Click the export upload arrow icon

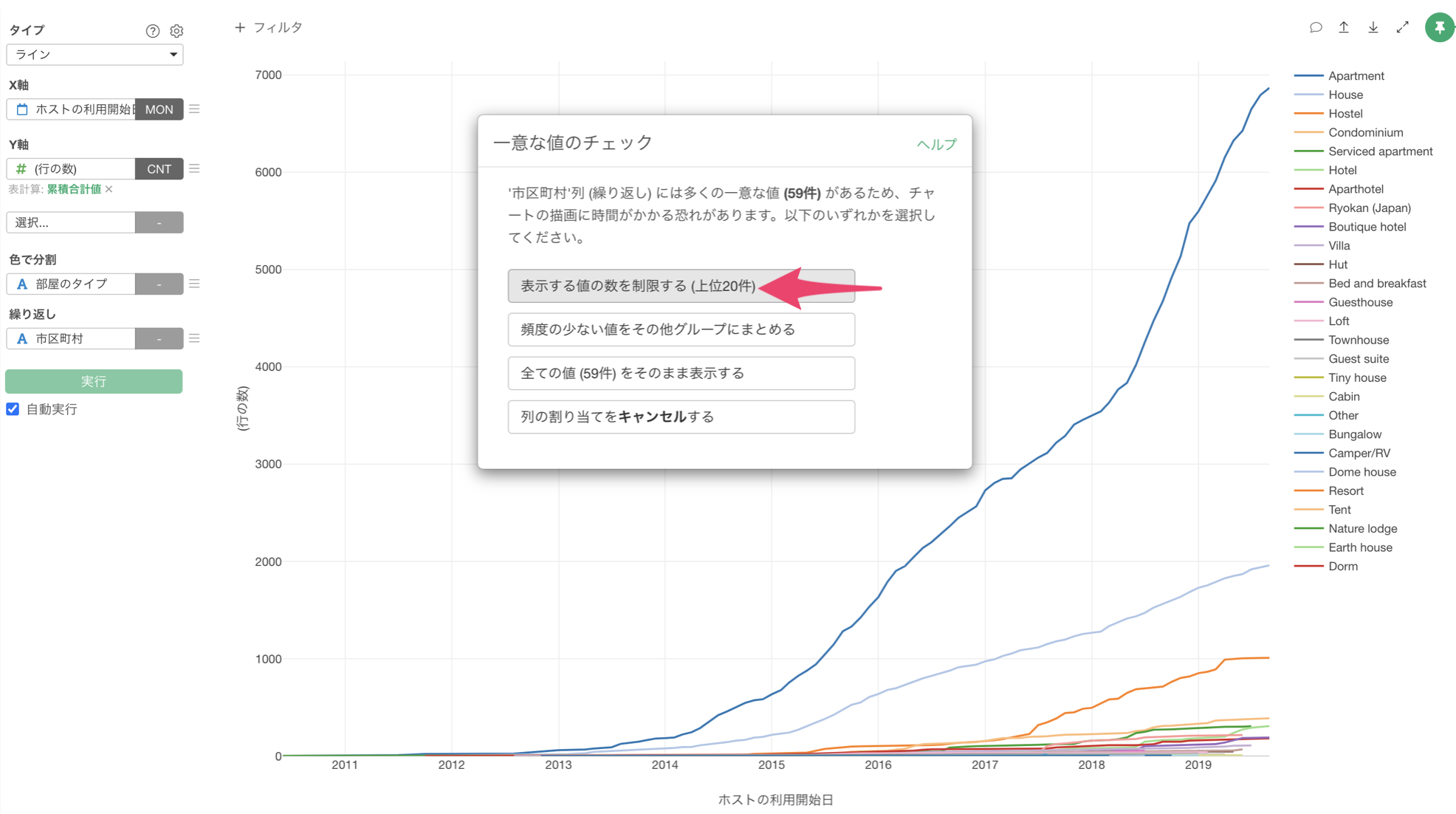1344,27
